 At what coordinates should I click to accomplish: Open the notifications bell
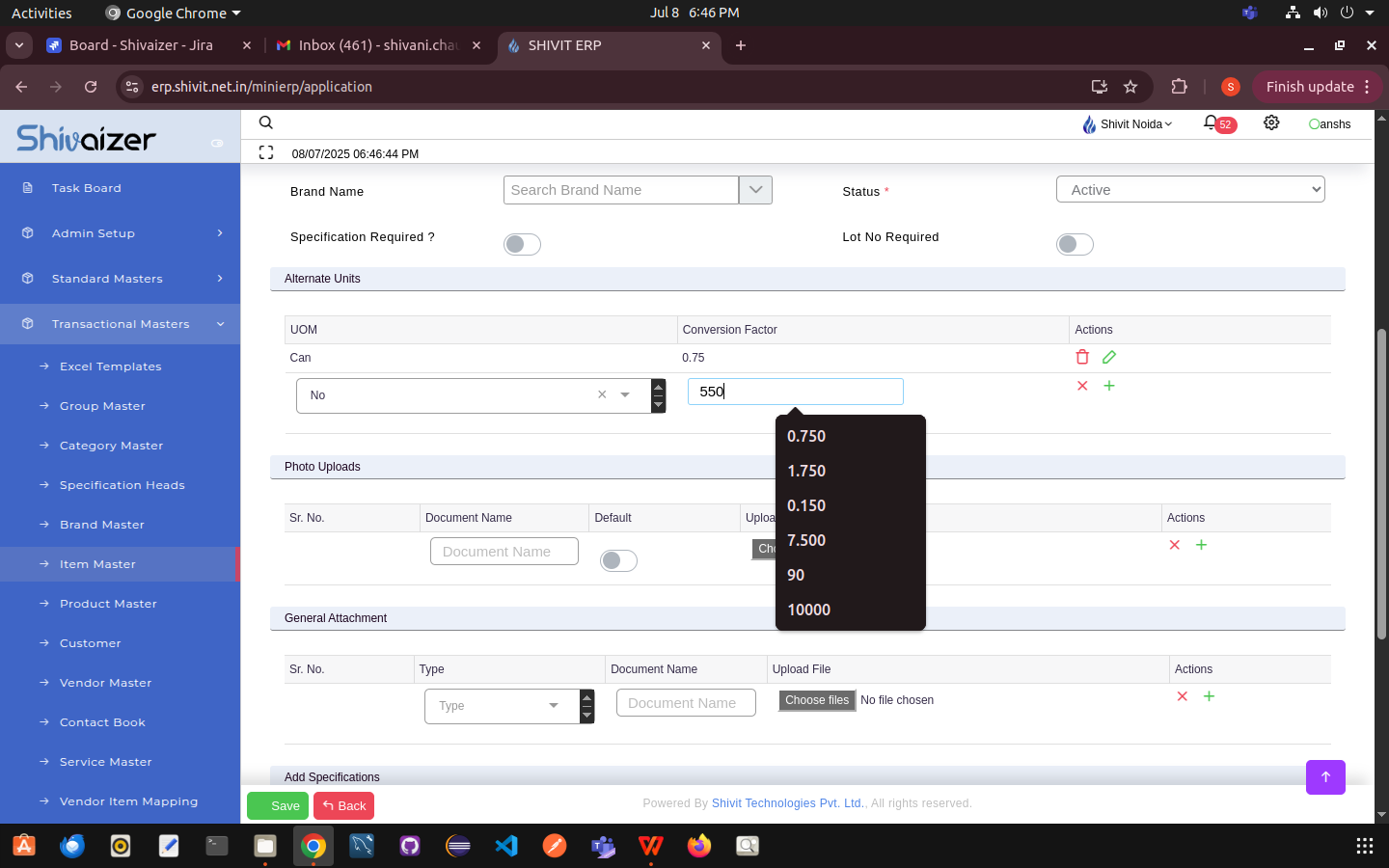tap(1211, 122)
